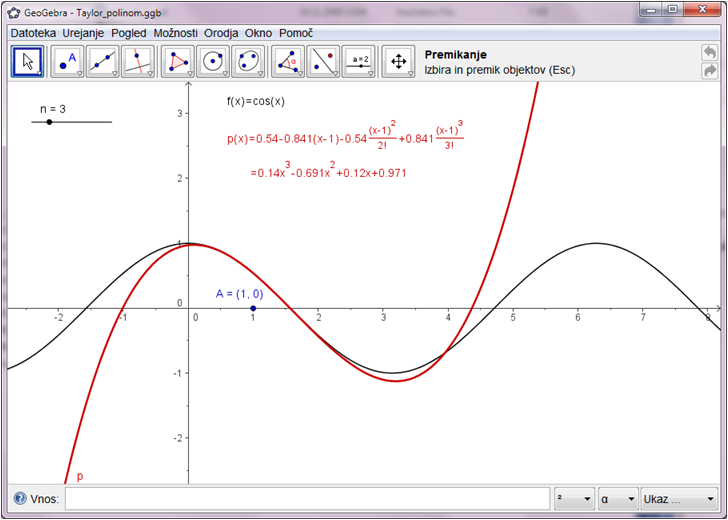Open the Možnosti menu
728x520 pixels.
(176, 33)
